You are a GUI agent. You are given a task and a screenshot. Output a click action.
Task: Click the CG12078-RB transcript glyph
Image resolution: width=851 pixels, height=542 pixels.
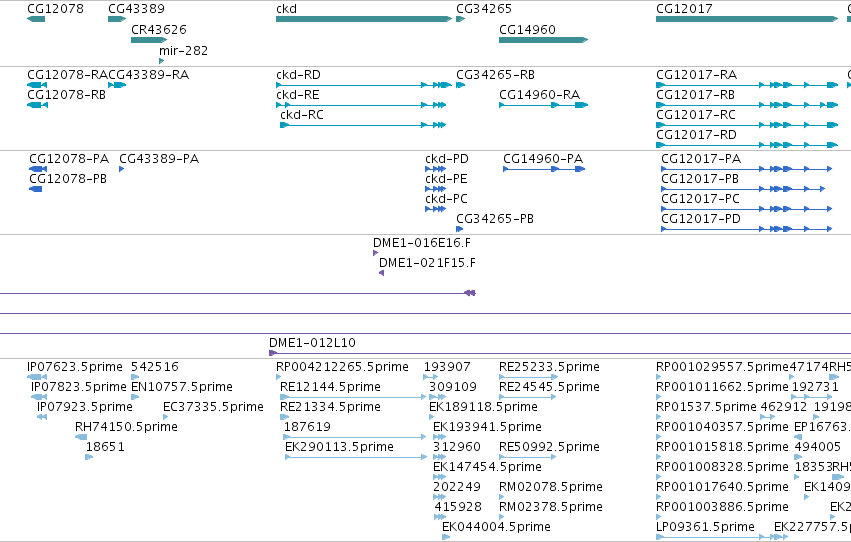[37, 105]
